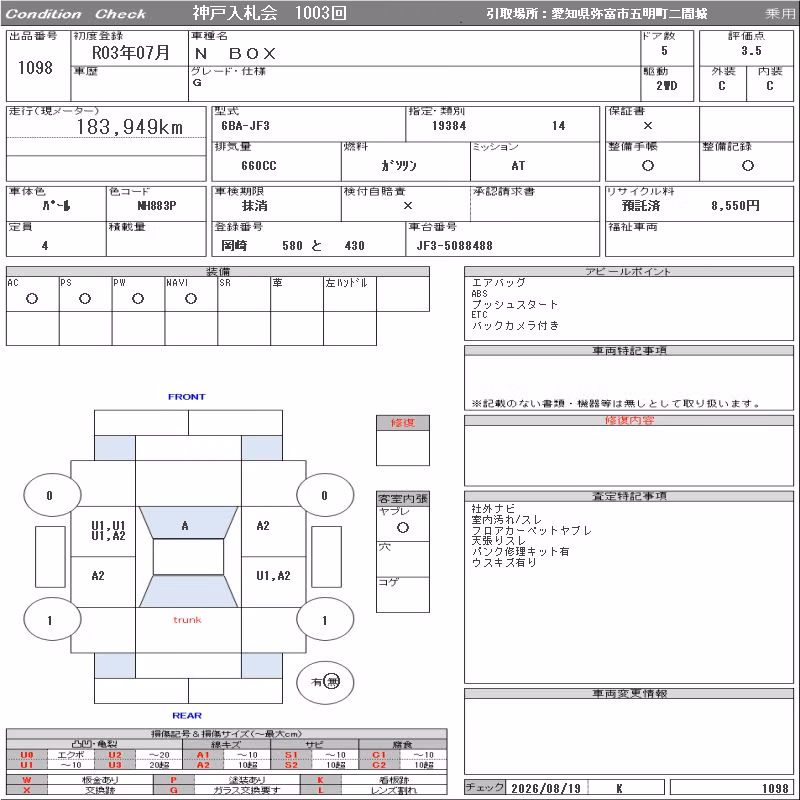Select the mileage value '183,949km'
This screenshot has height=800, width=800.
coord(130,127)
